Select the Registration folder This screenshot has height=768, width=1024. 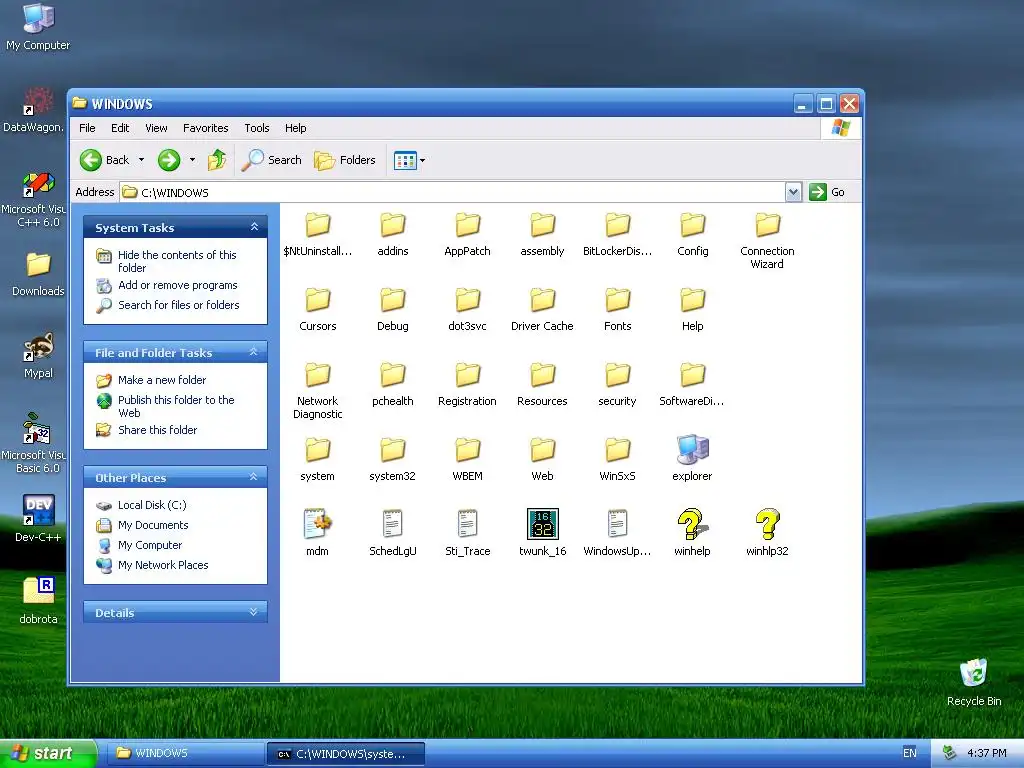pyautogui.click(x=468, y=383)
